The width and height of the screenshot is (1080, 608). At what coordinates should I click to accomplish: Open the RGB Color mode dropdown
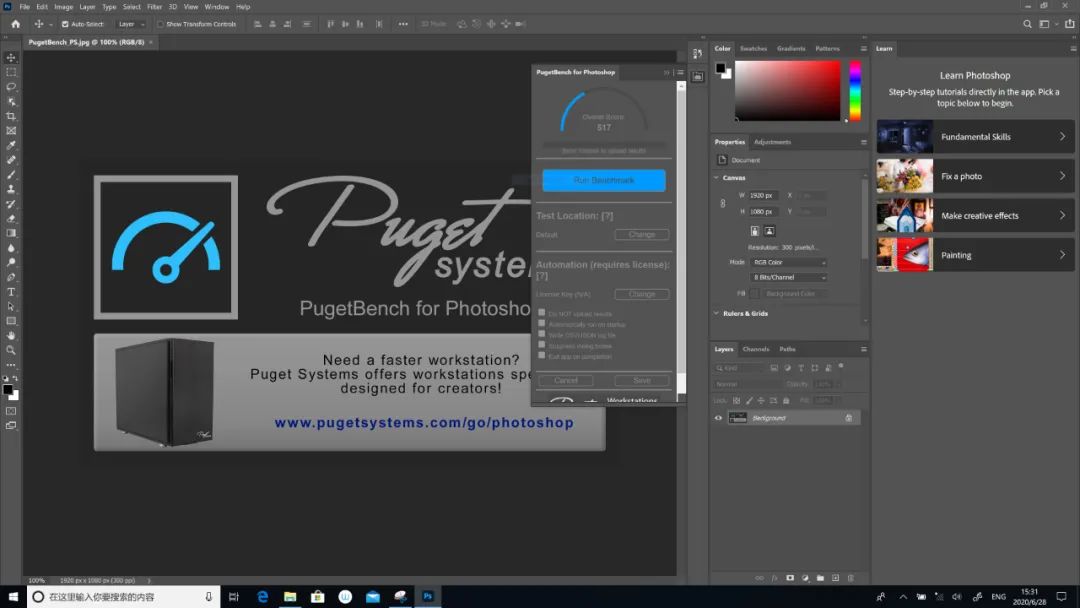coord(788,262)
